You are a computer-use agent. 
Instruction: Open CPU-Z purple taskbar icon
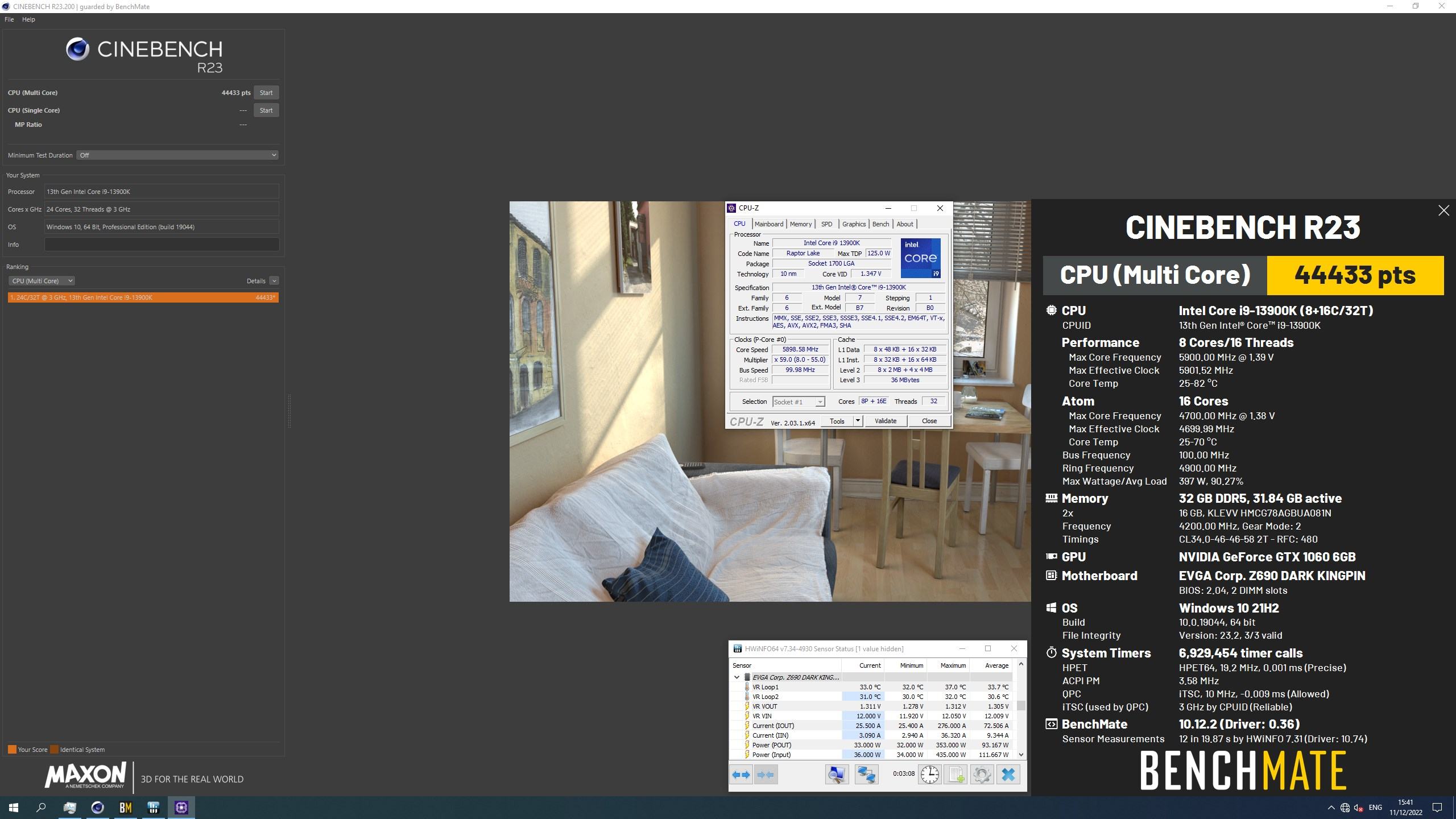click(x=181, y=807)
